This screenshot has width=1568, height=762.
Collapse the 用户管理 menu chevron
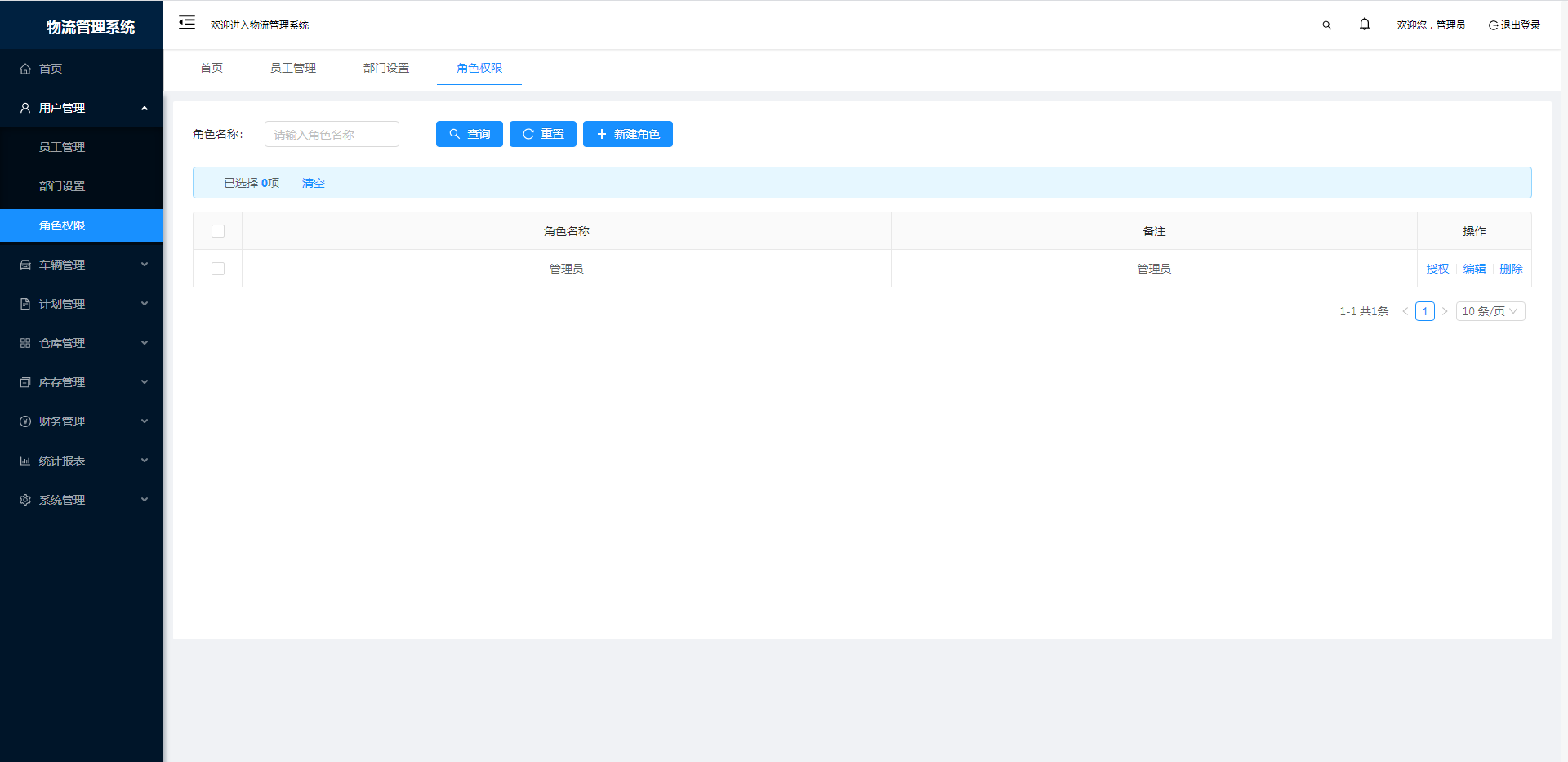[145, 108]
